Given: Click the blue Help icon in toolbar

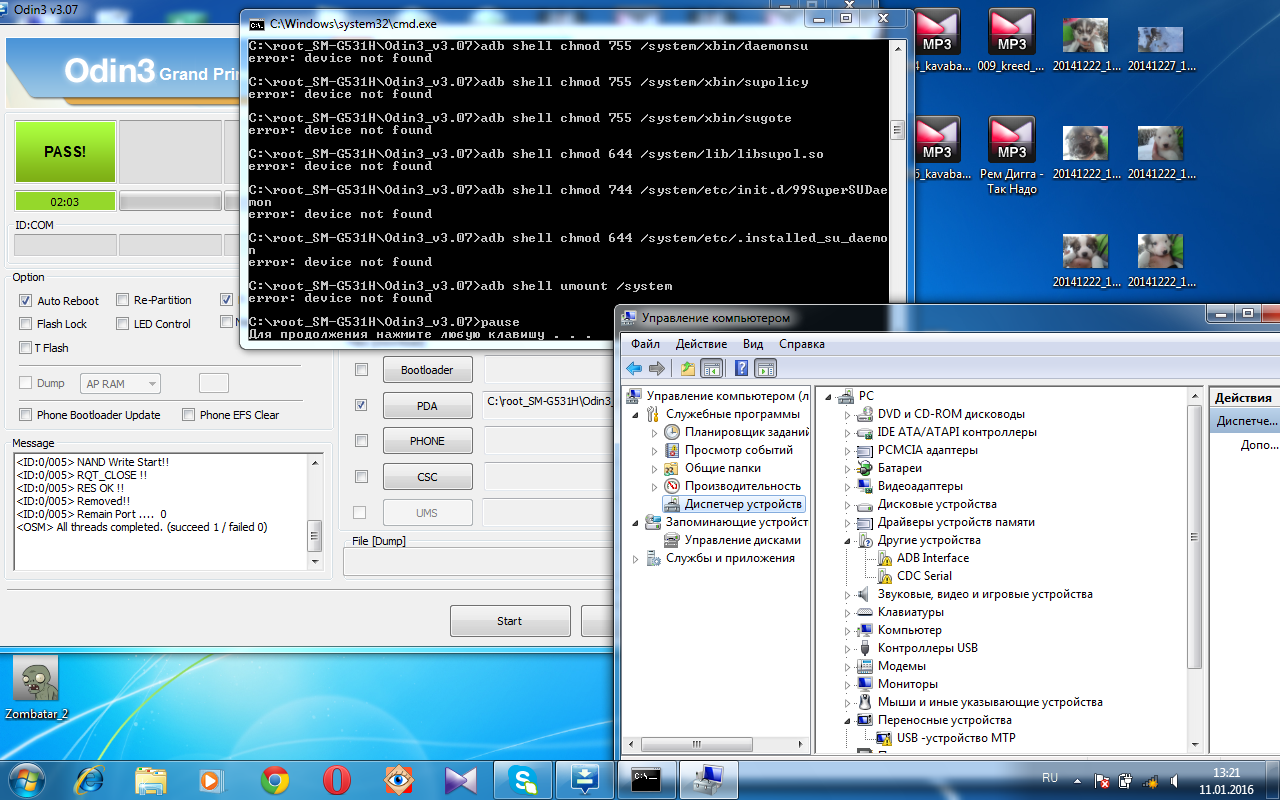Looking at the screenshot, I should point(741,368).
